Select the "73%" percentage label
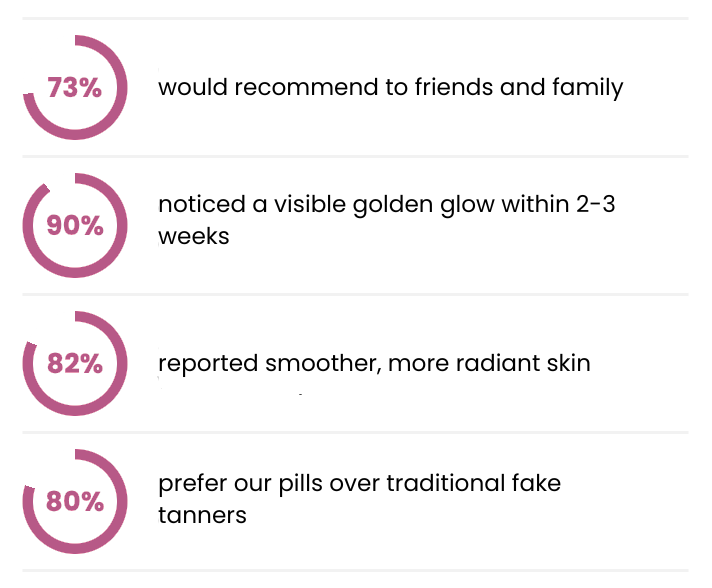Screen dimensions: 712x588 tap(75, 88)
